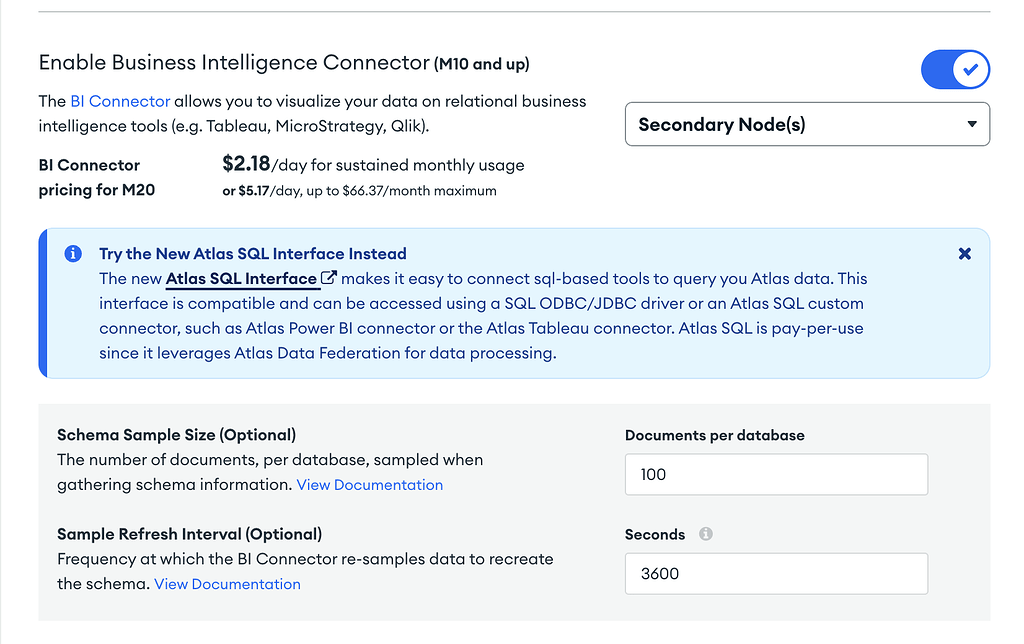The width and height of the screenshot is (1024, 644).
Task: Open View Documentation for Schema Sample Size
Action: (x=370, y=485)
